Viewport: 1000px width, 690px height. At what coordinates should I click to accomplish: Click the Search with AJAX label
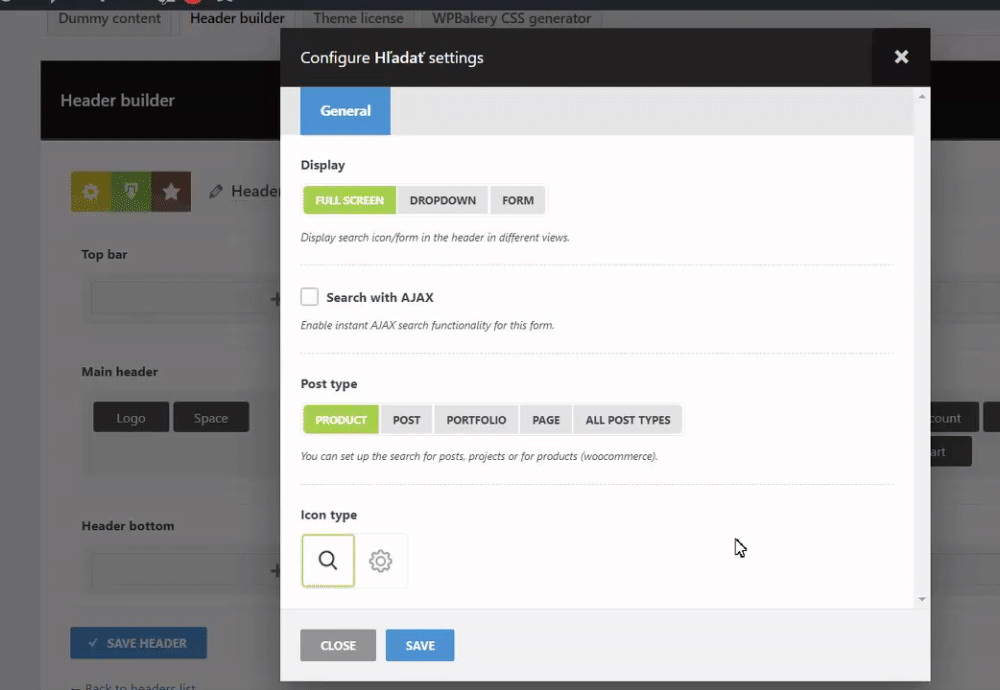pos(379,297)
